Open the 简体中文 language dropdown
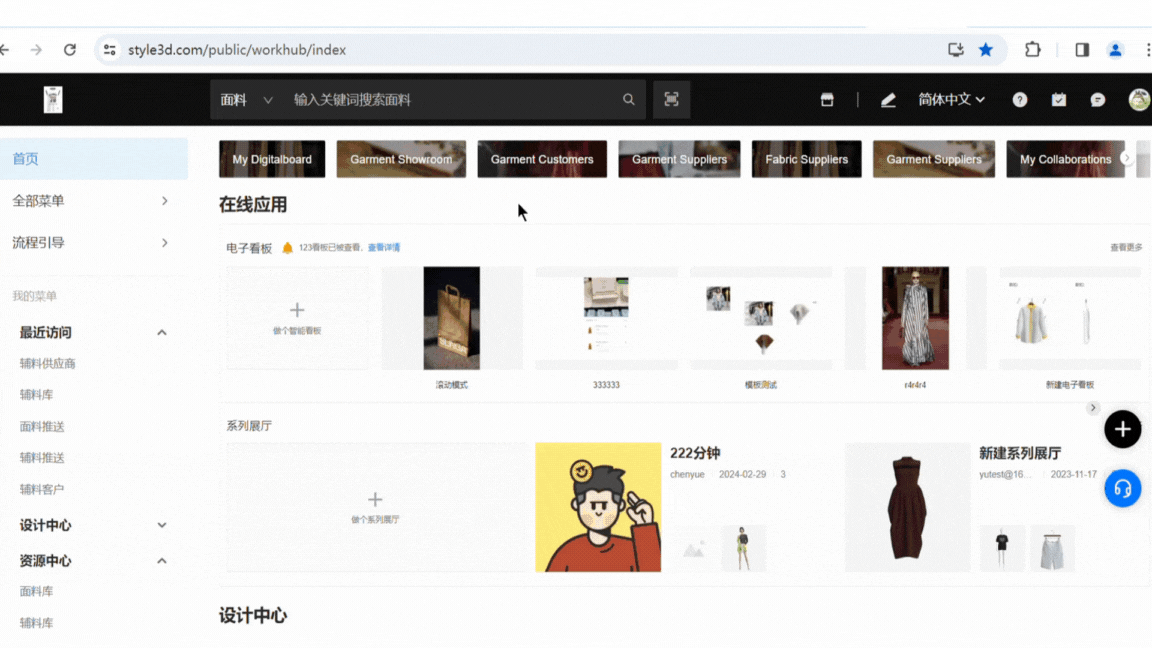The image size is (1152, 648). 951,100
